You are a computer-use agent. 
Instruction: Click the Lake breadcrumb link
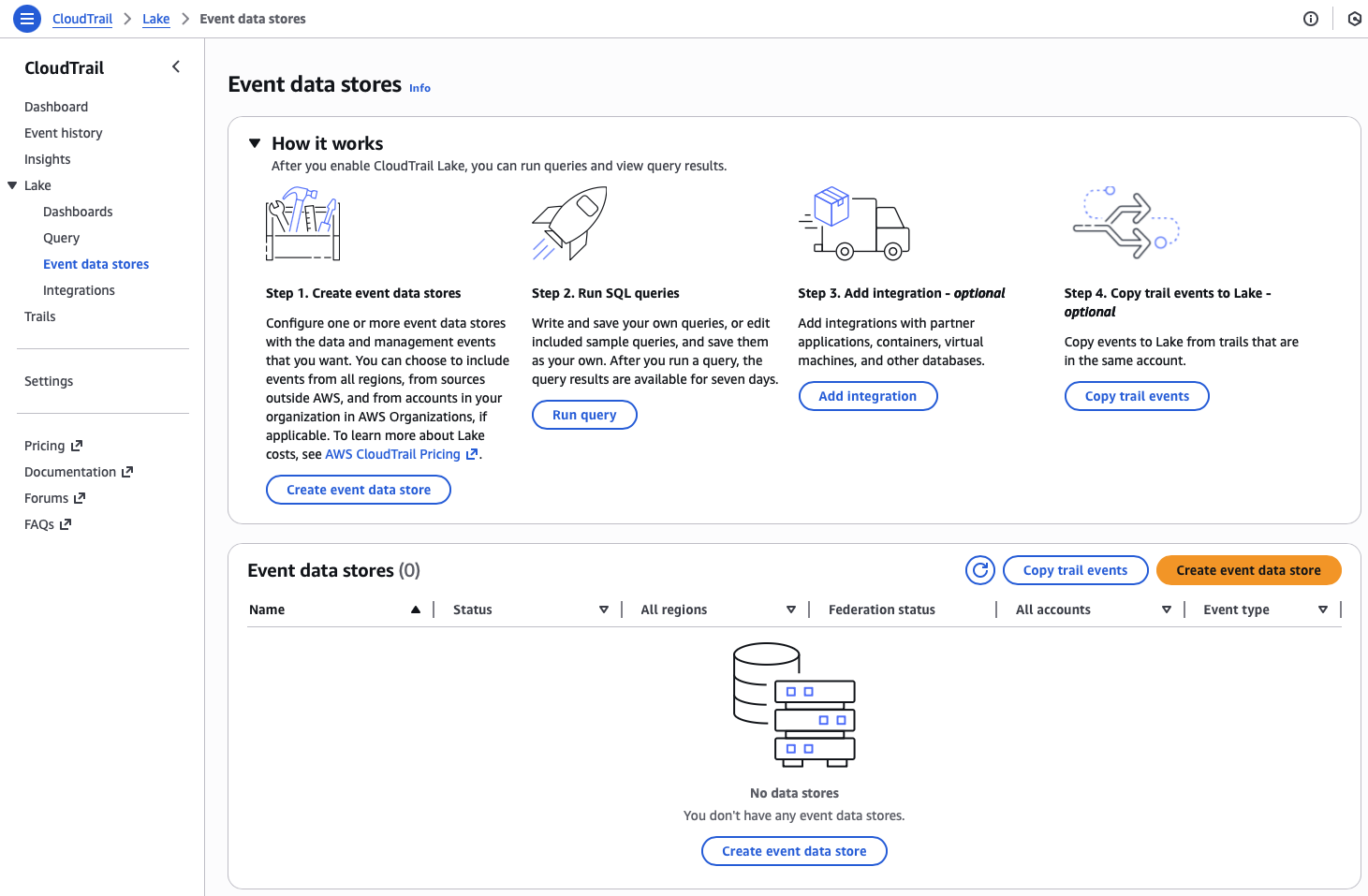point(156,19)
